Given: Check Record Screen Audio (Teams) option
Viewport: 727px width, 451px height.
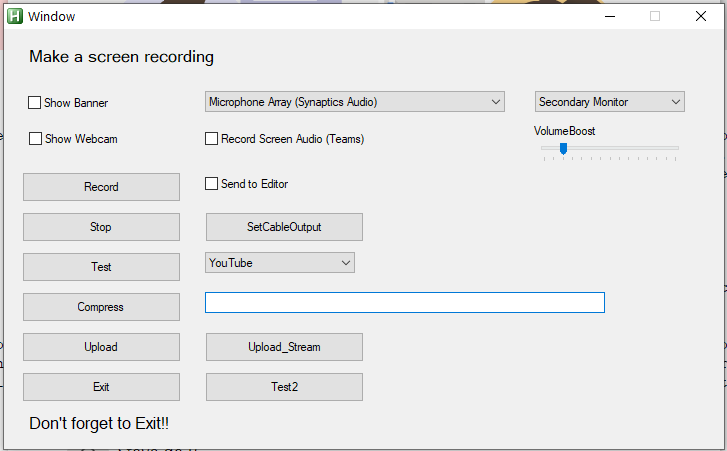Looking at the screenshot, I should coord(212,139).
